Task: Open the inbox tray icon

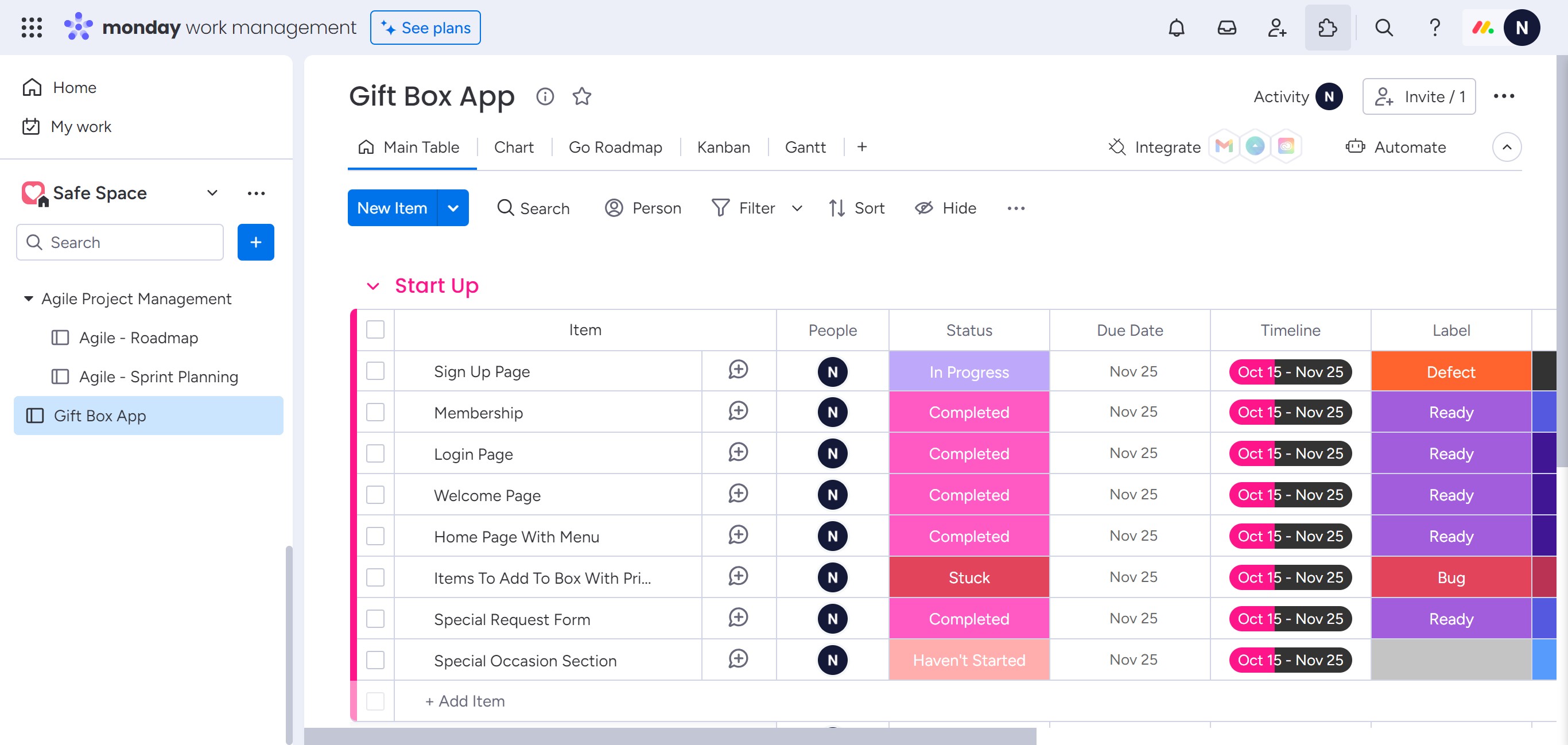Action: tap(1227, 28)
